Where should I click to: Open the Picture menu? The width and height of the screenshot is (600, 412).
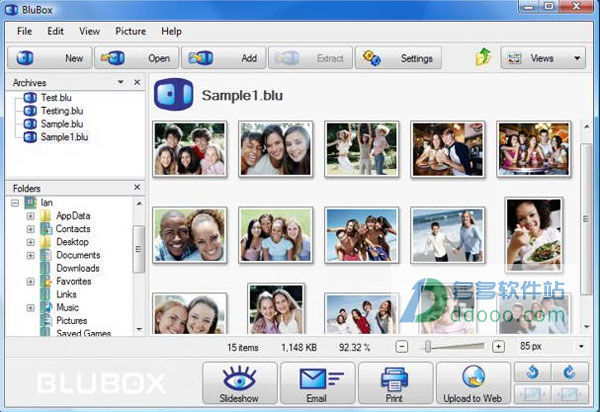pyautogui.click(x=130, y=31)
